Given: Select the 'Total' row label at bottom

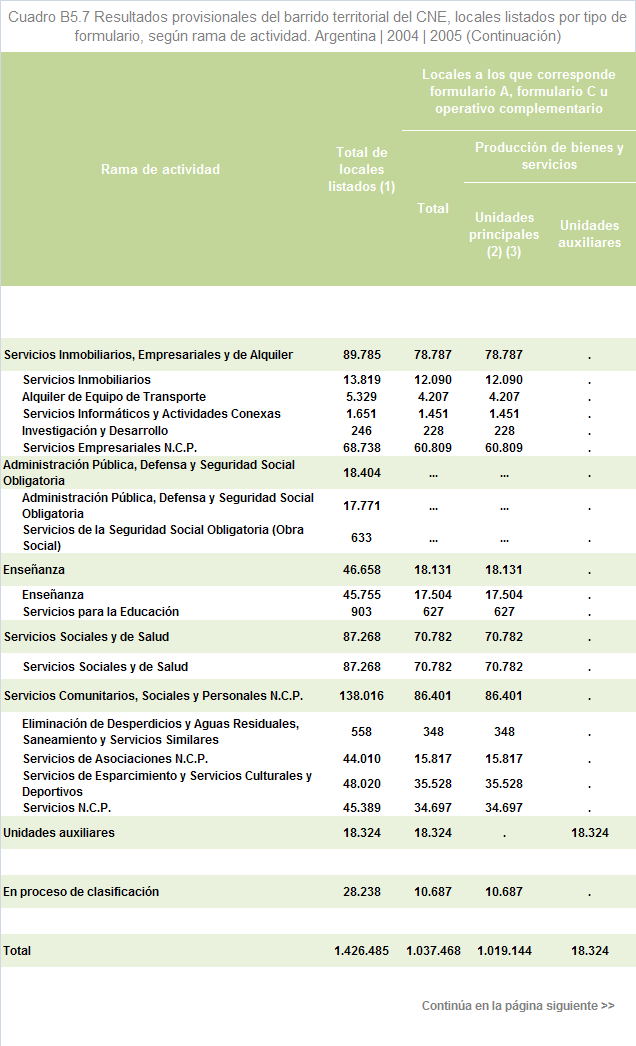Looking at the screenshot, I should (x=17, y=951).
